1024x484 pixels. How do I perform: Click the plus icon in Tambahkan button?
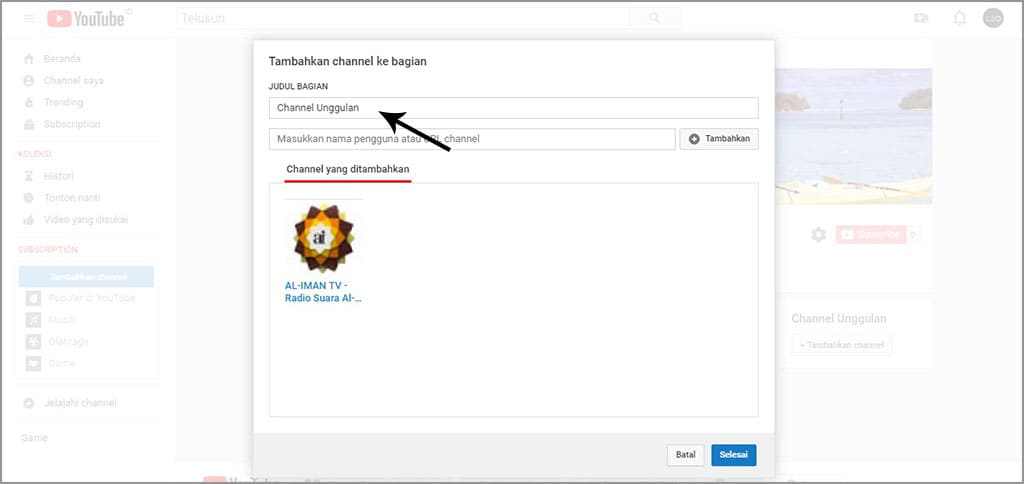pyautogui.click(x=694, y=139)
